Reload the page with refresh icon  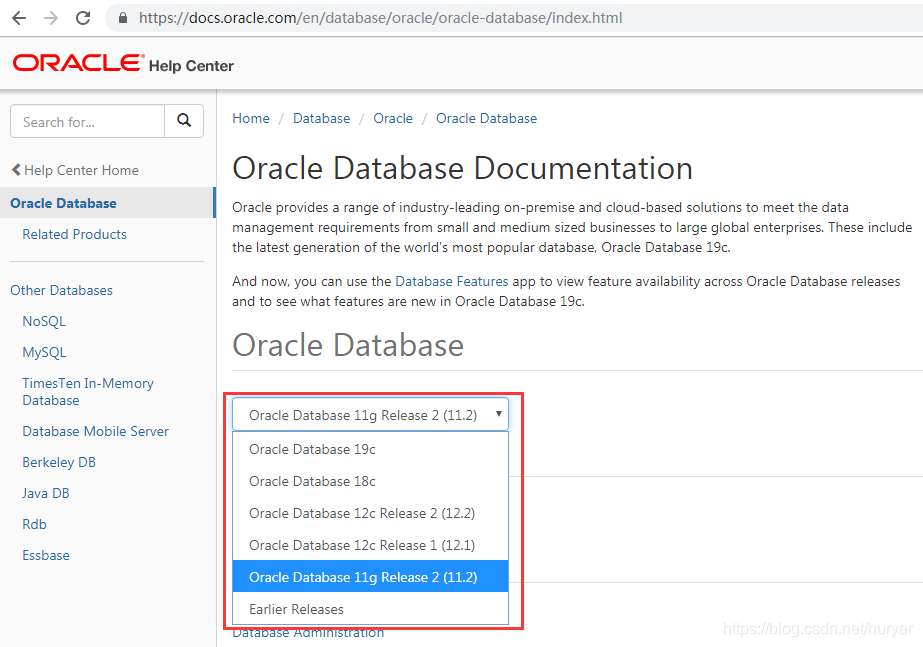pos(83,18)
